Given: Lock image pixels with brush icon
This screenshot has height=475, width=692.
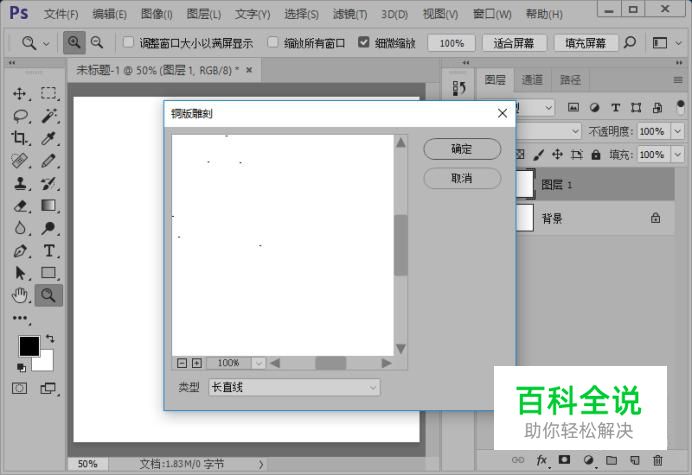Looking at the screenshot, I should [x=538, y=155].
